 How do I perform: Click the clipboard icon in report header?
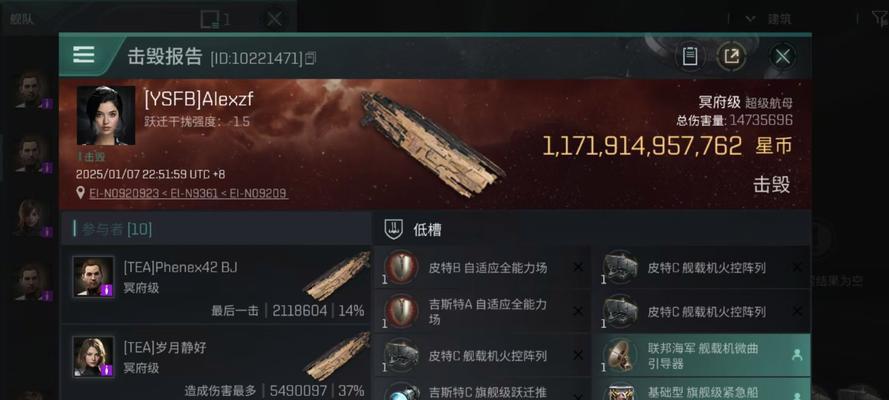pyautogui.click(x=689, y=56)
